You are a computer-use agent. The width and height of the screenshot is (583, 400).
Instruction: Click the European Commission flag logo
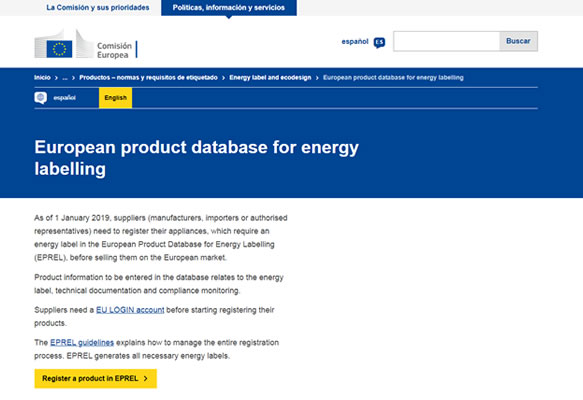point(59,49)
